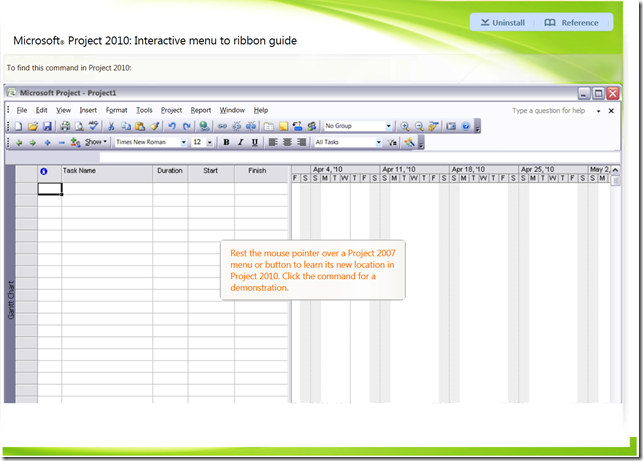Toggle Italic formatting button
This screenshot has width=643, height=461.
pos(240,142)
